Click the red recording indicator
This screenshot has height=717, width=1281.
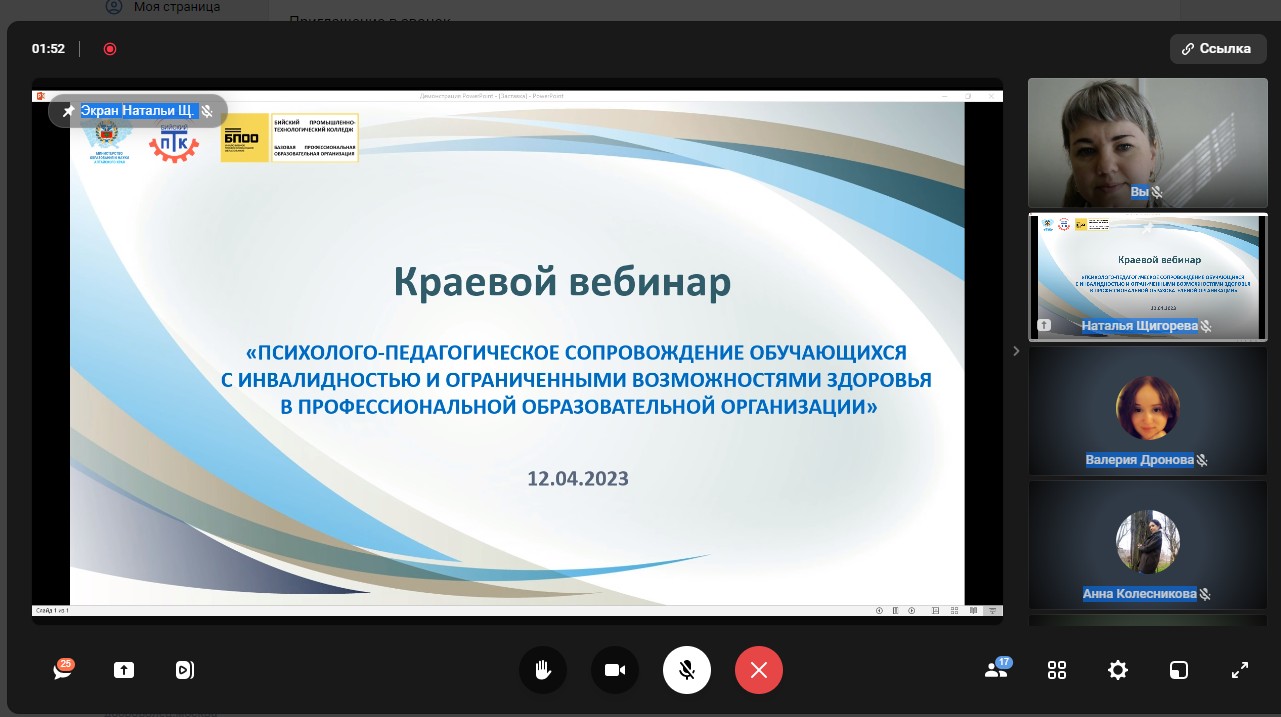[x=110, y=48]
